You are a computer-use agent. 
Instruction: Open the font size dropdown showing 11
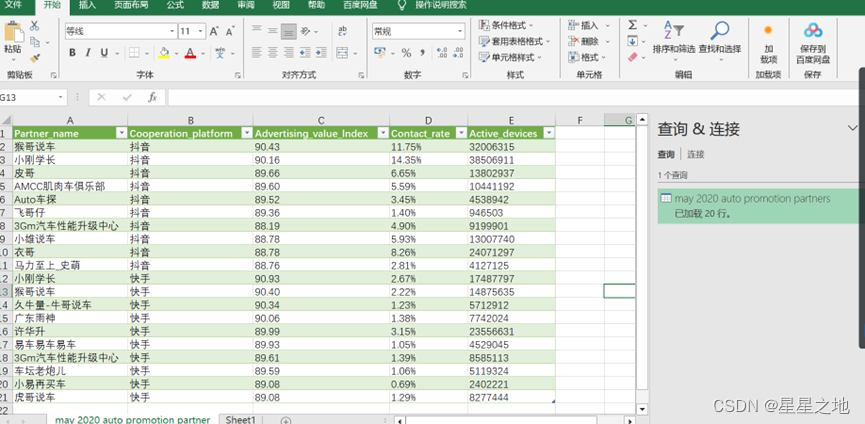click(x=201, y=31)
